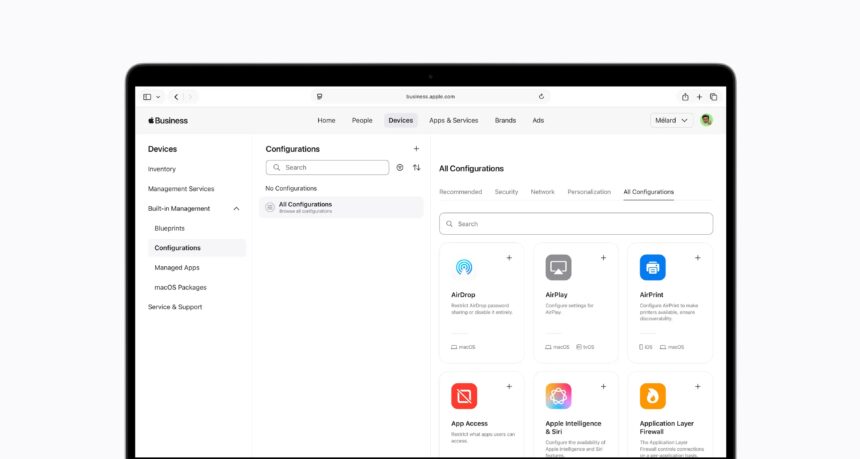Open the filter icon beside Configurations search

[400, 168]
